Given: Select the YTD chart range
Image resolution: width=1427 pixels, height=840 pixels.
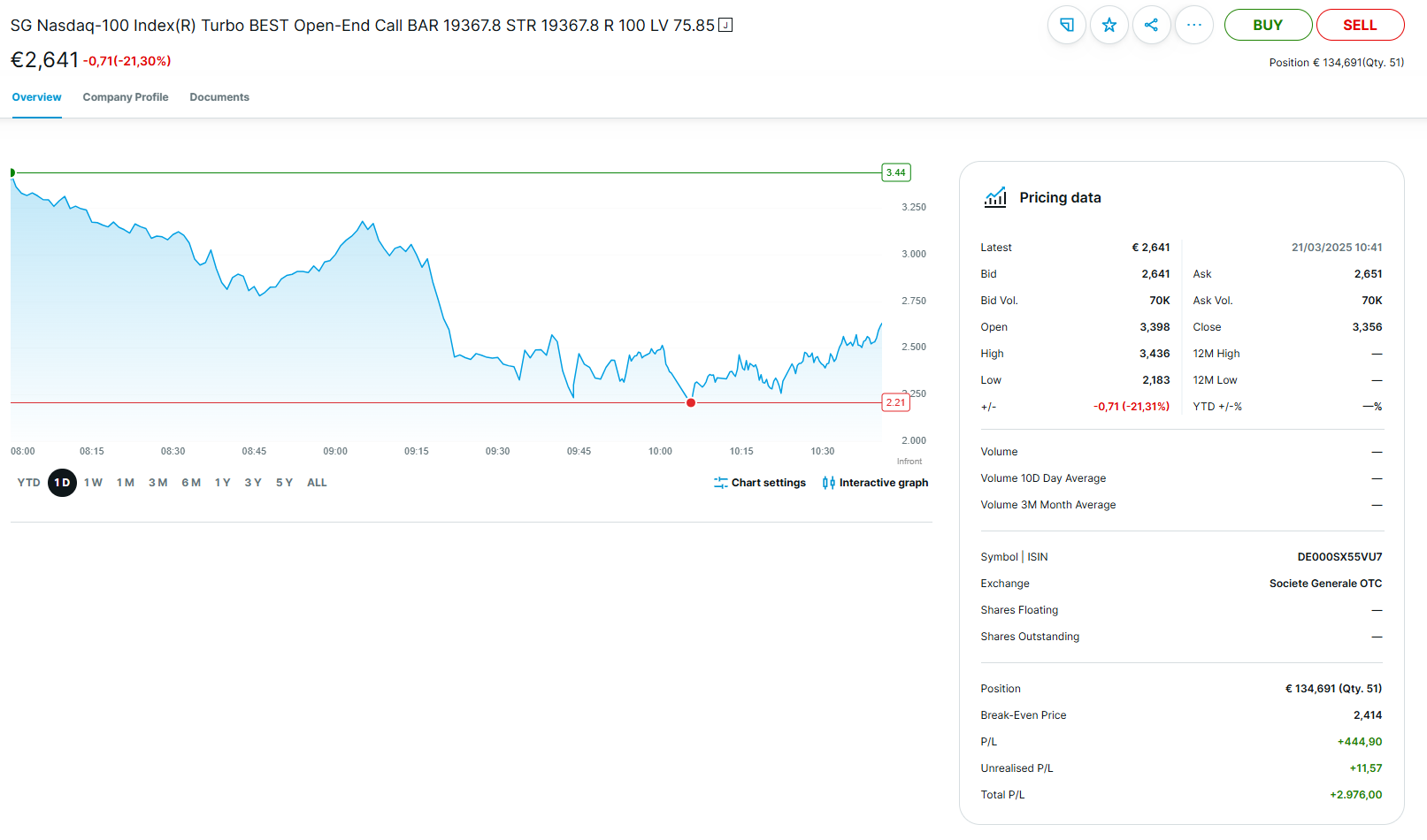Looking at the screenshot, I should (28, 483).
